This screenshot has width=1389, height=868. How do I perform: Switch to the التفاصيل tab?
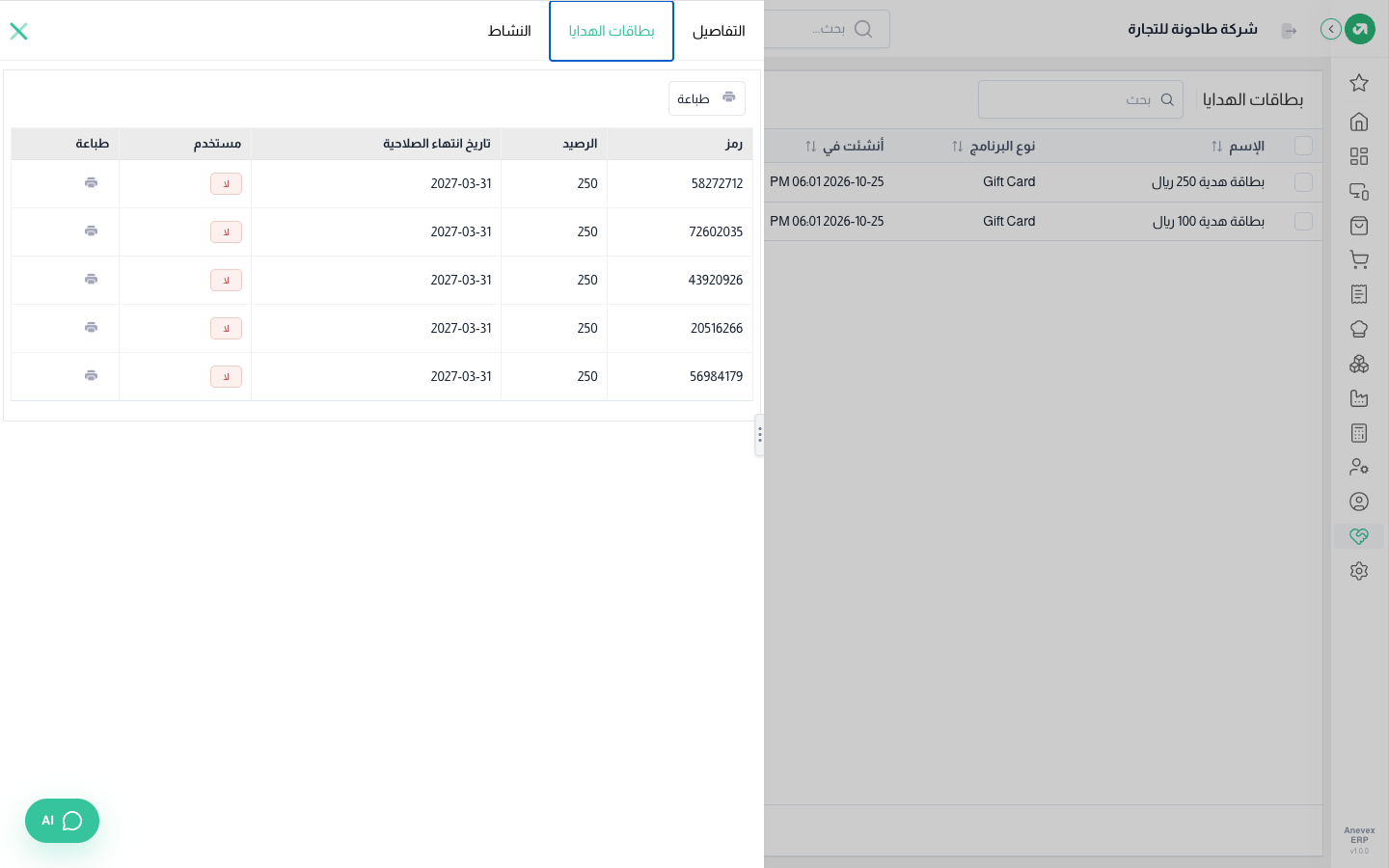(x=719, y=31)
